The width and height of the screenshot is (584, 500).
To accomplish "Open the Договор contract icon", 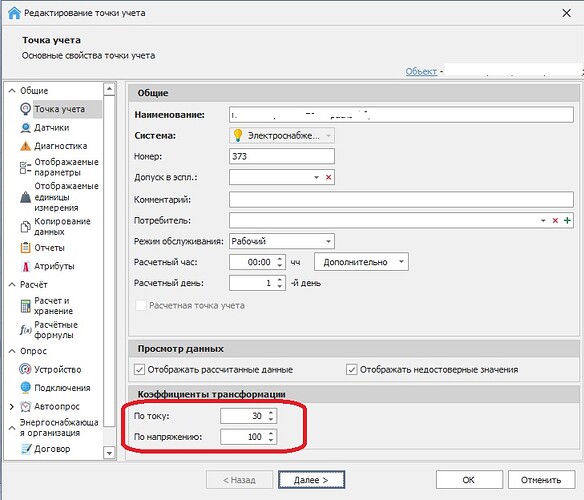I will pyautogui.click(x=26, y=449).
